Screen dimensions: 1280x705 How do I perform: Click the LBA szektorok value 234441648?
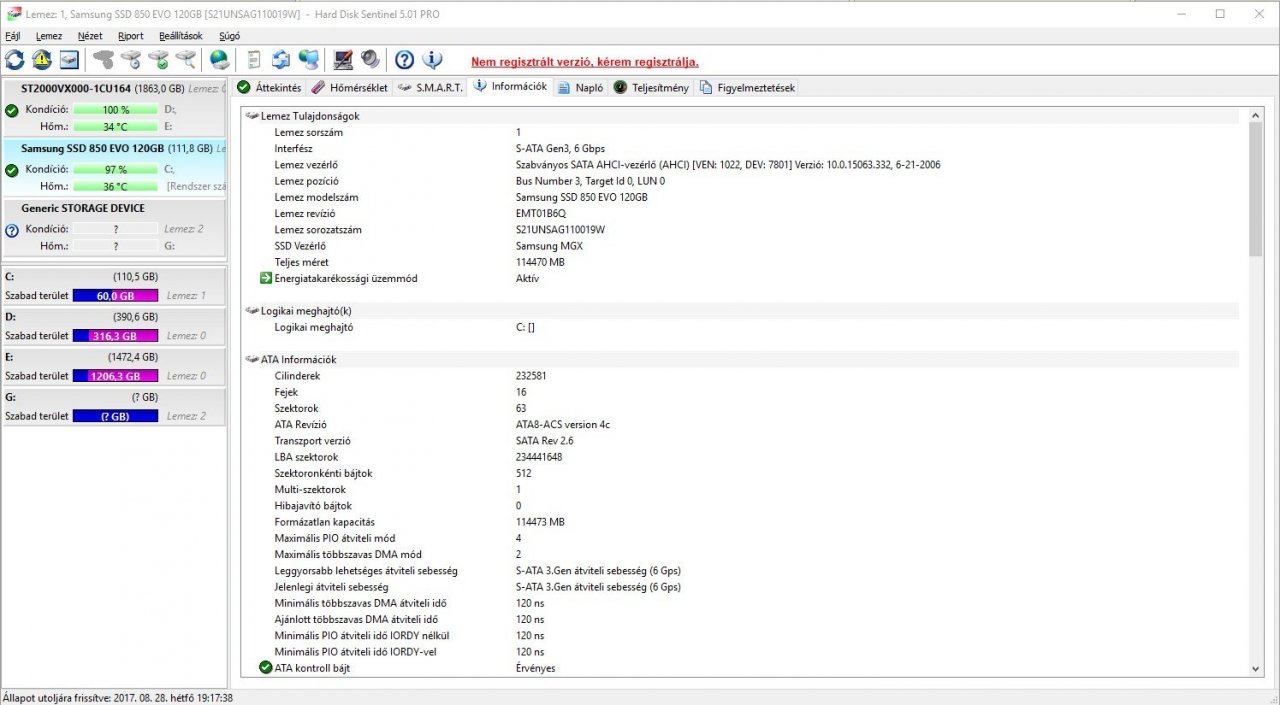(x=539, y=457)
